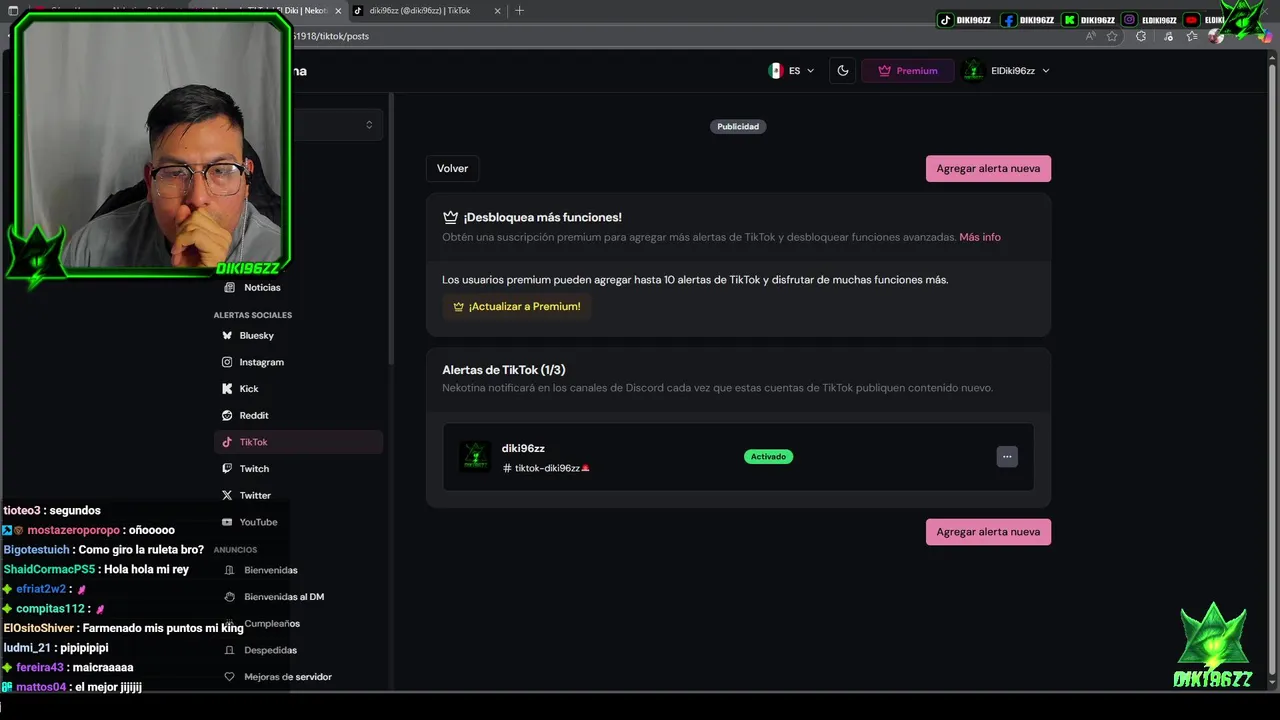Click the Premium button in header
1280x720 pixels.
pyautogui.click(x=907, y=71)
